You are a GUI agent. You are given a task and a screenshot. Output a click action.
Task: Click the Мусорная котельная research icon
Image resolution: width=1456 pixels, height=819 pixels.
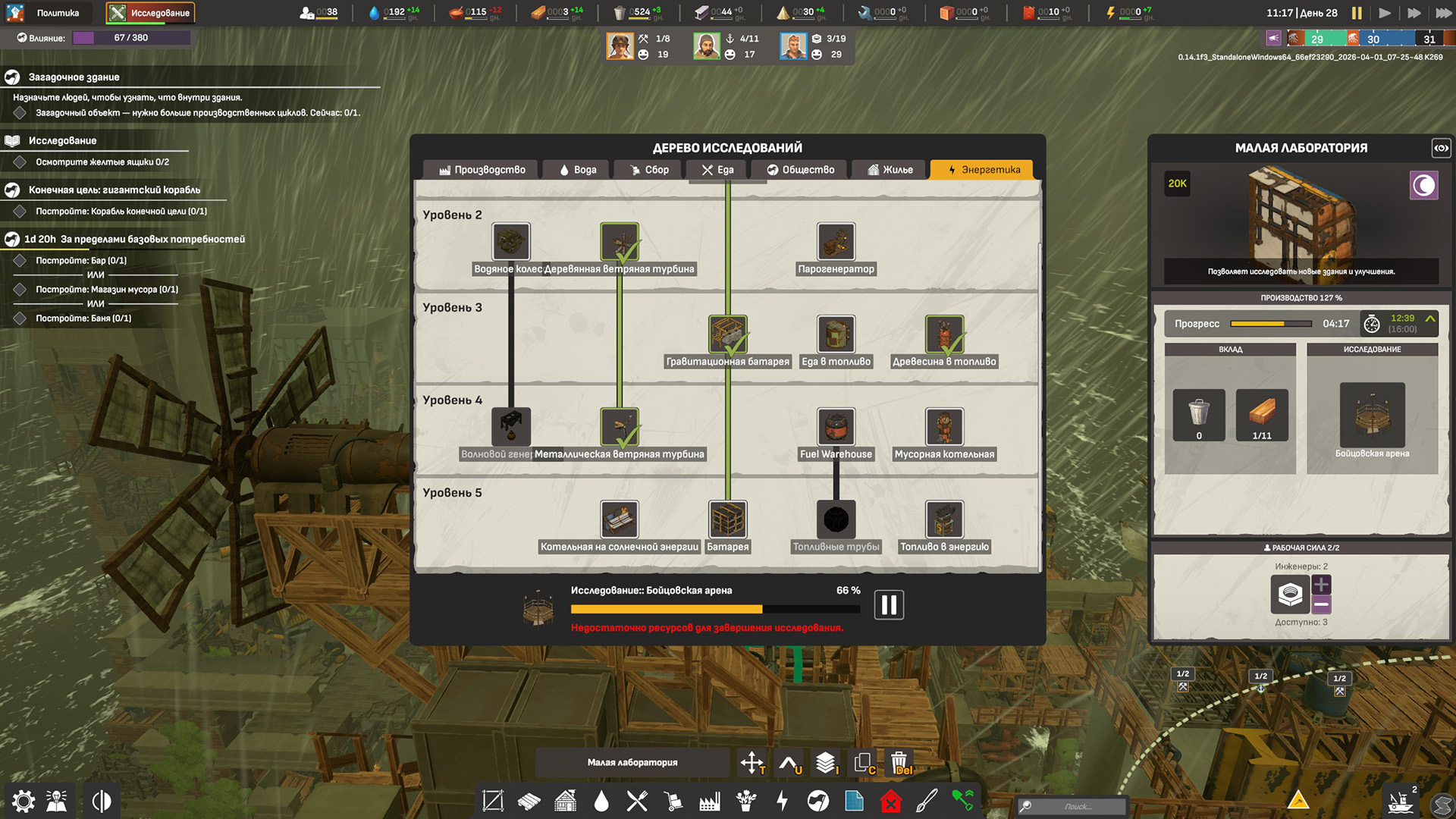(x=944, y=427)
